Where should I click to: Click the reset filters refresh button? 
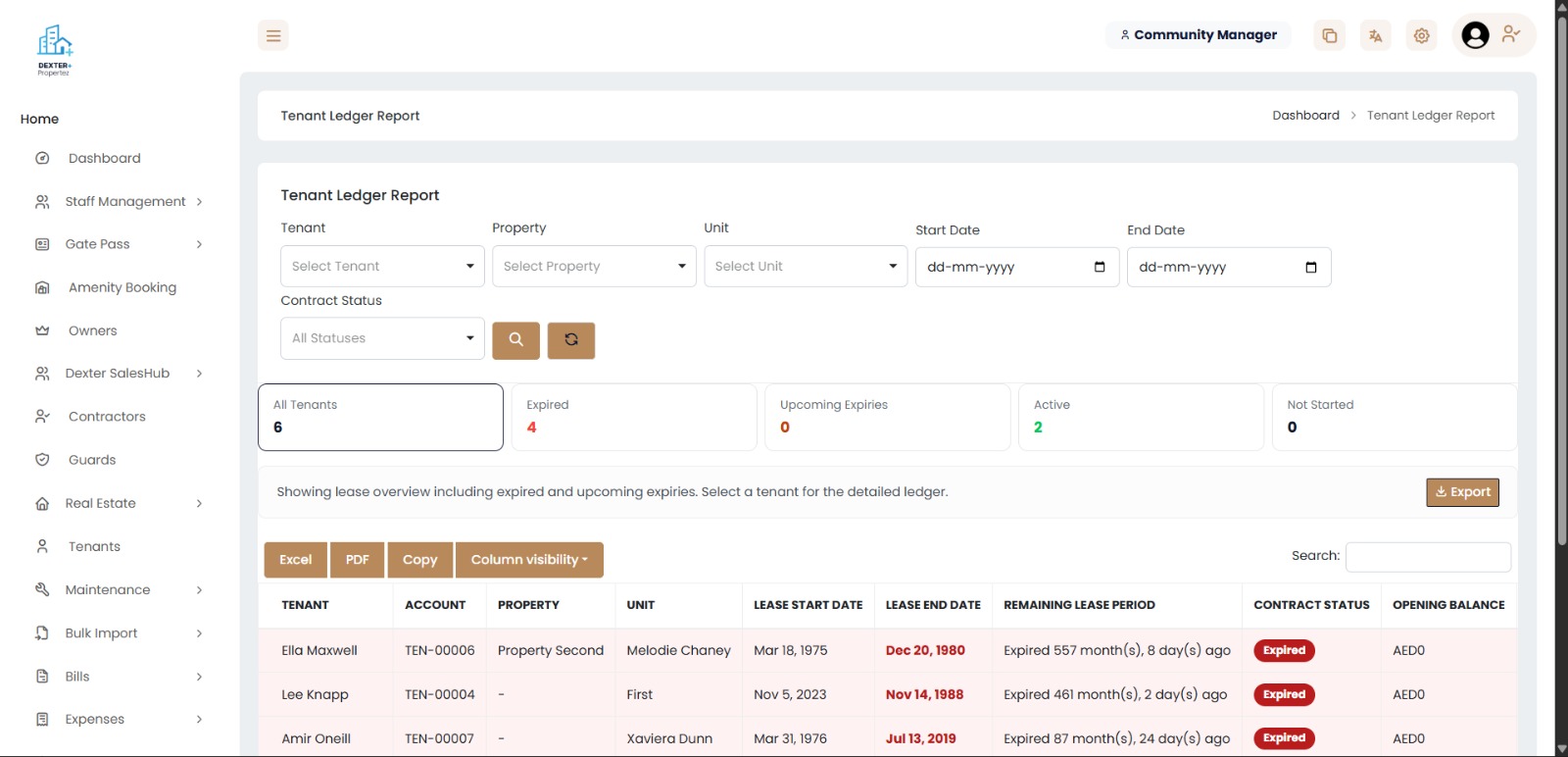(x=571, y=340)
